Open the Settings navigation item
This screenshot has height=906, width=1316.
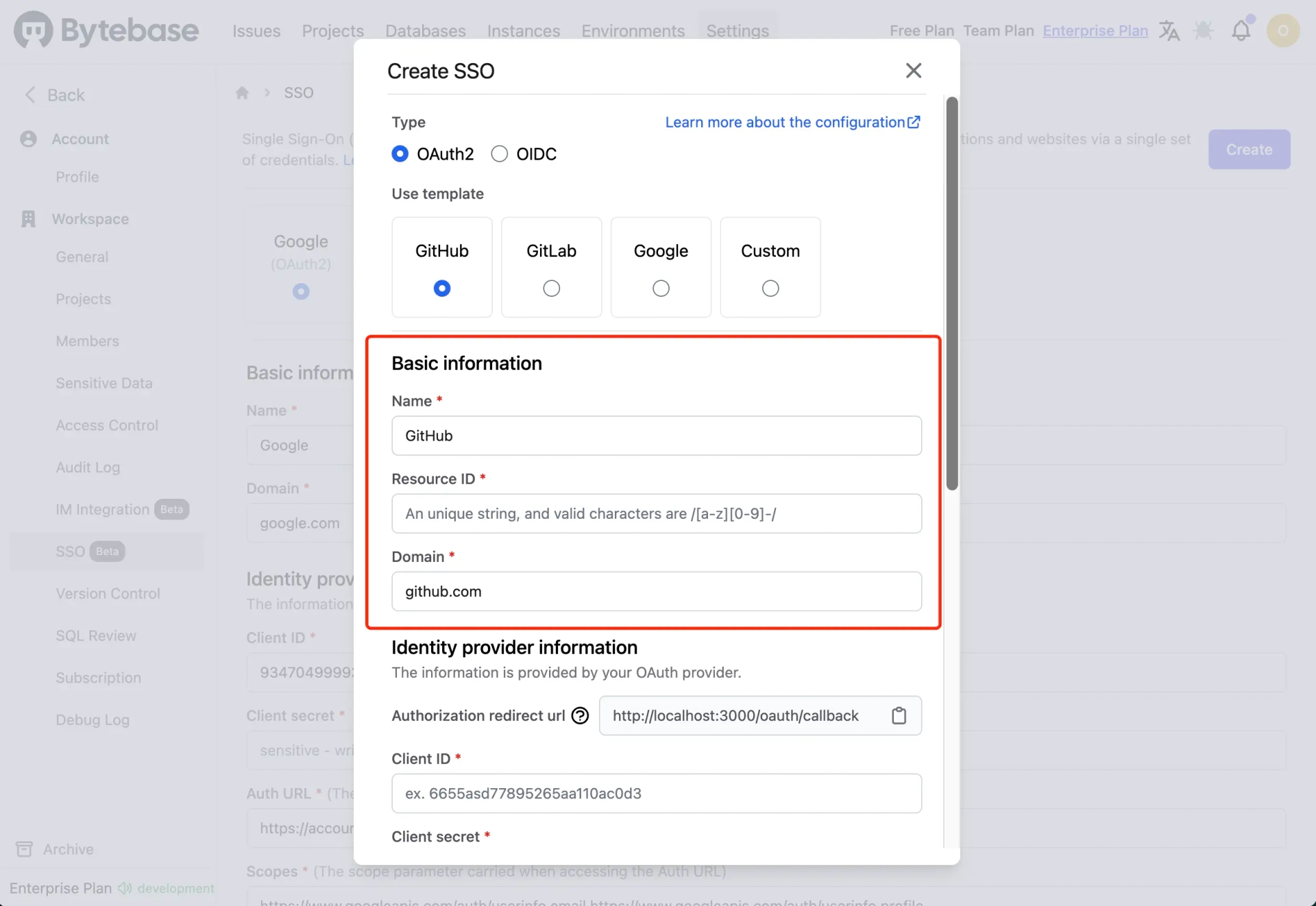pyautogui.click(x=738, y=31)
